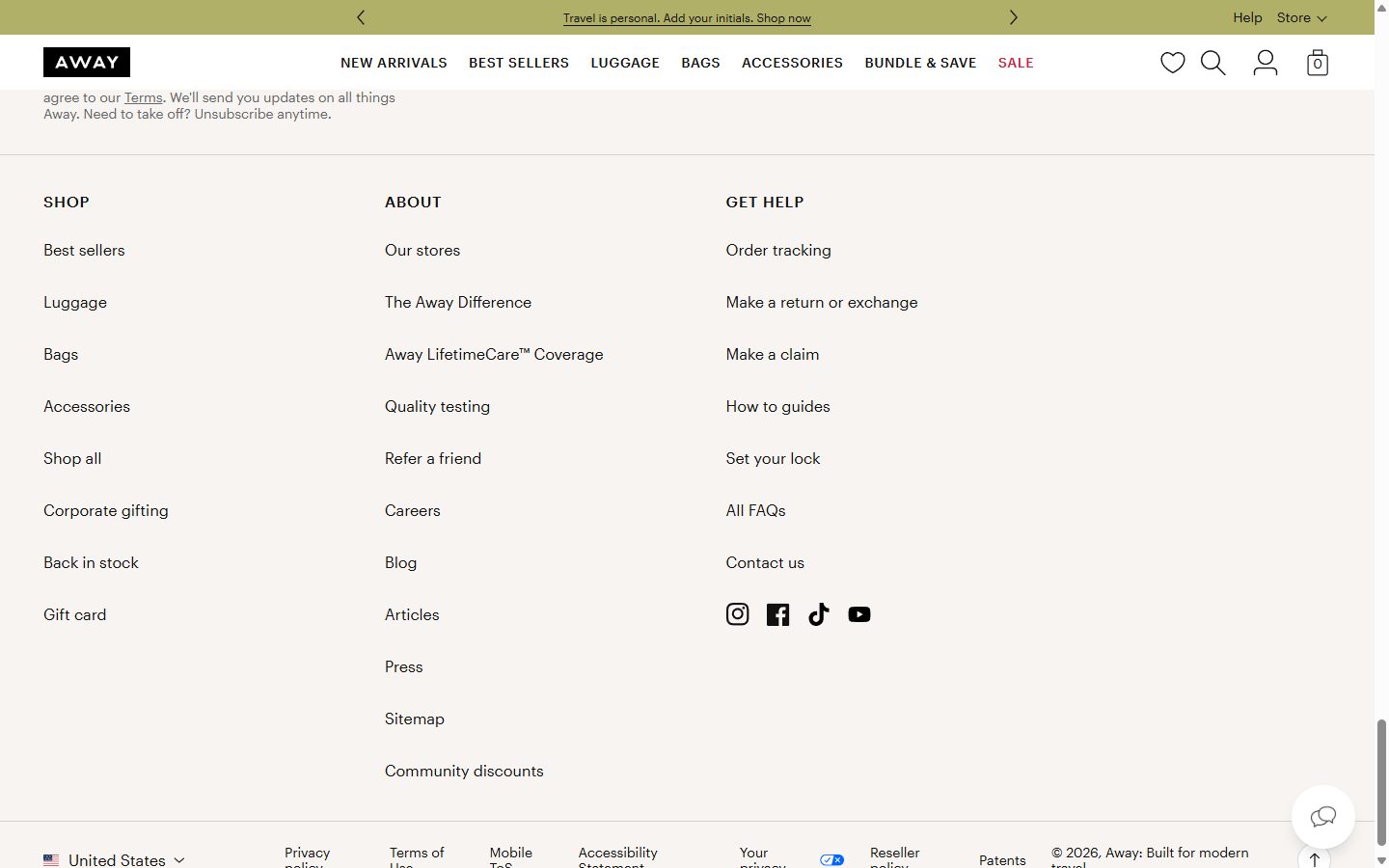The image size is (1389, 868).
Task: Visit the Facebook social icon
Action: 777,614
